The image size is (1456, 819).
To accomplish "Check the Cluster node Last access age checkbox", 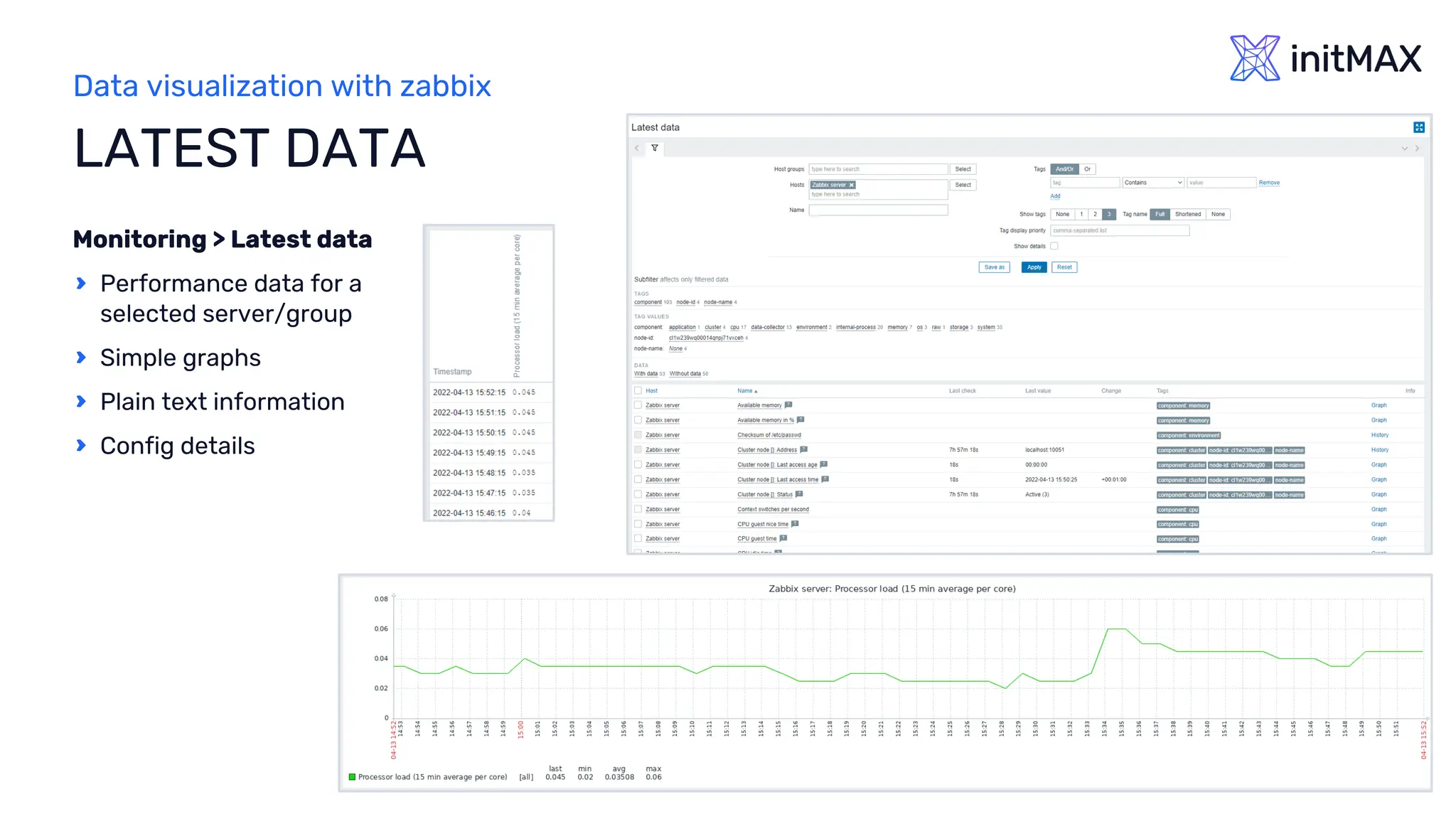I will pos(638,464).
